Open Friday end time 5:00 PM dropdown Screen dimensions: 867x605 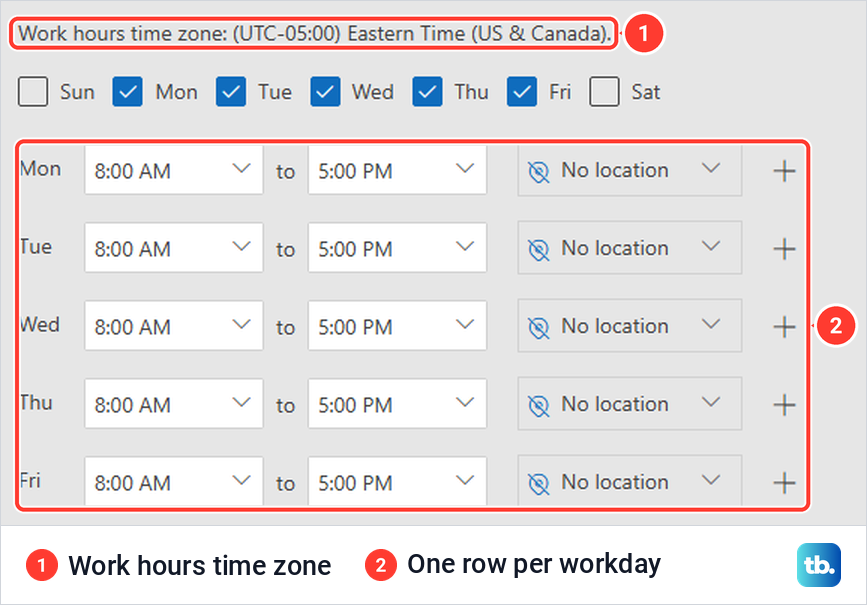pyautogui.click(x=397, y=481)
